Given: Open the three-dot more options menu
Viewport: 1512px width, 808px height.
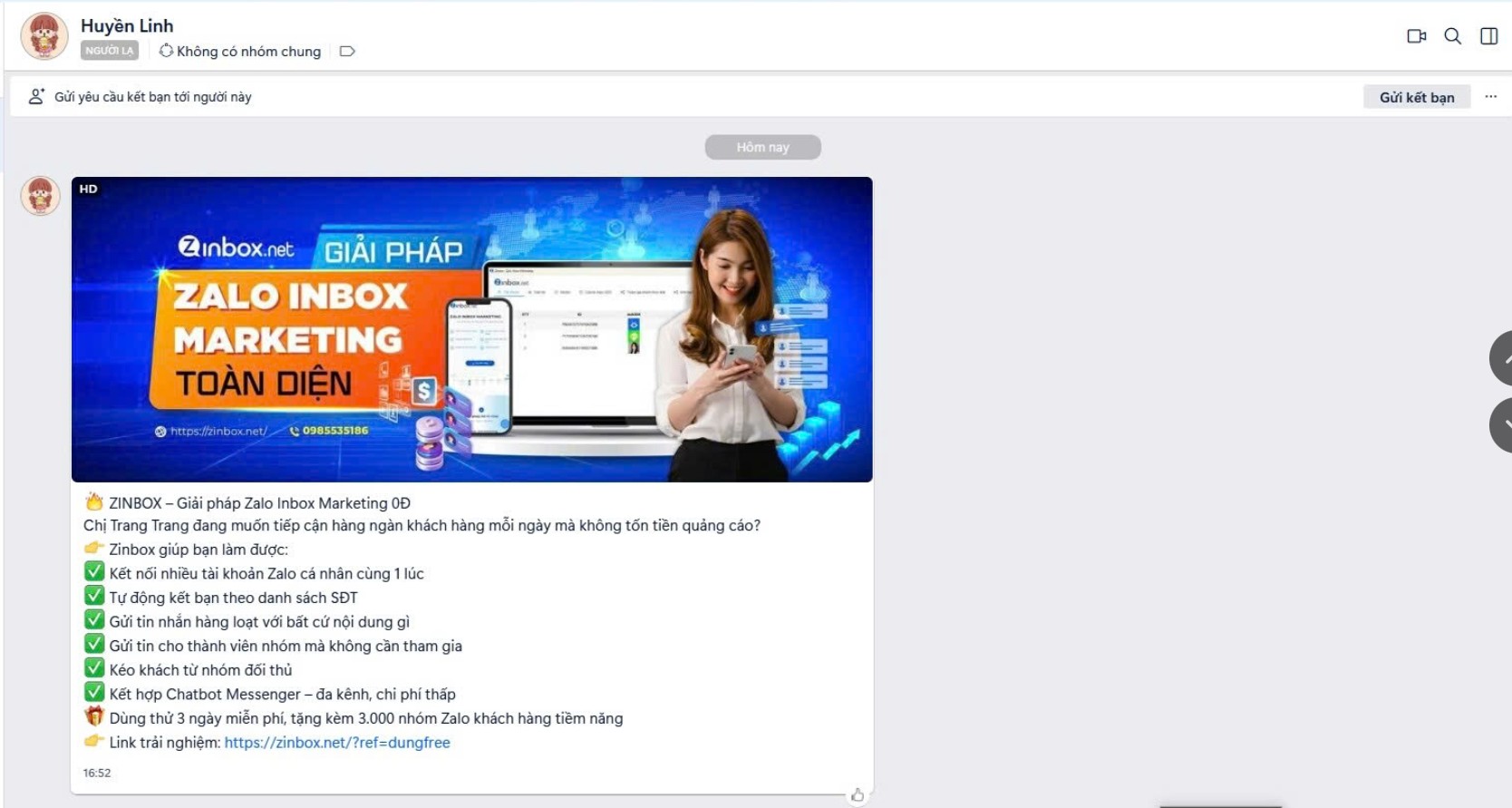Looking at the screenshot, I should (x=1490, y=96).
